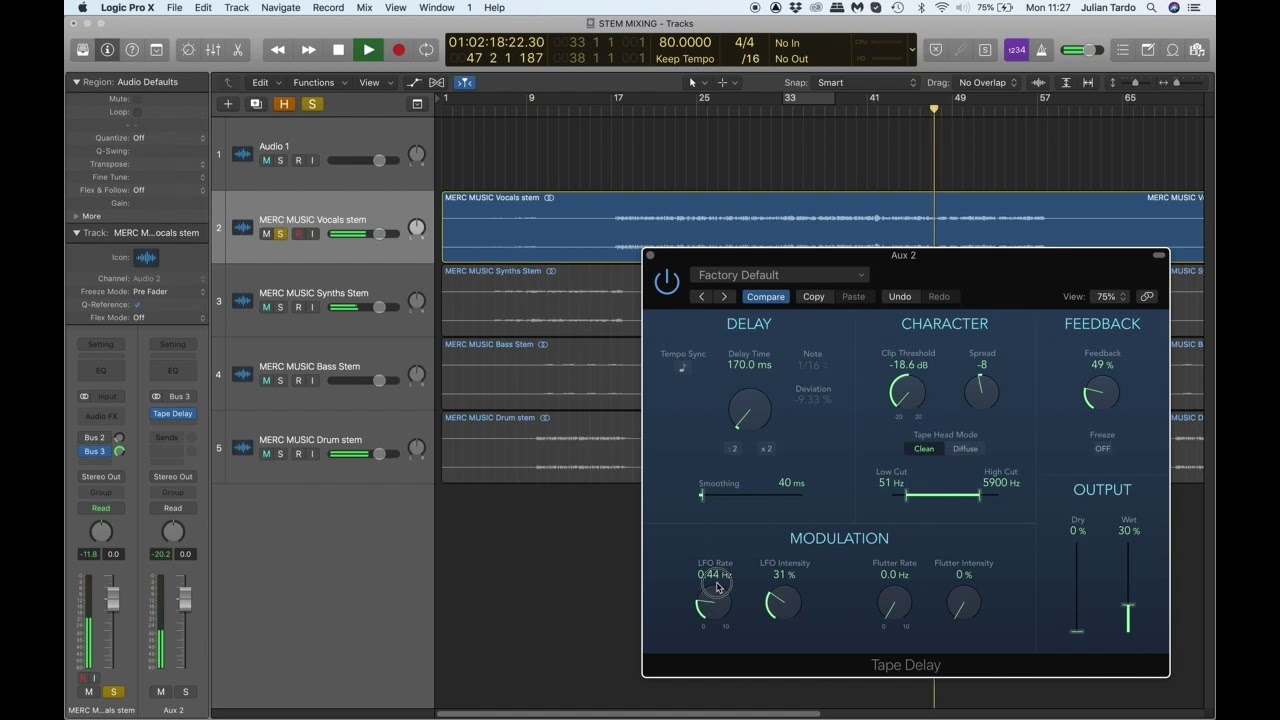The image size is (1280, 720).
Task: Expand the More disclosure triangle
Action: [x=76, y=216]
